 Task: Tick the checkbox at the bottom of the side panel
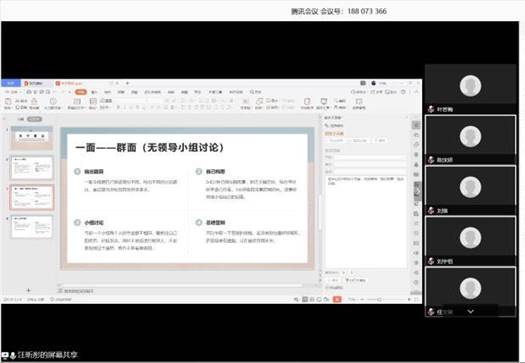[327, 287]
